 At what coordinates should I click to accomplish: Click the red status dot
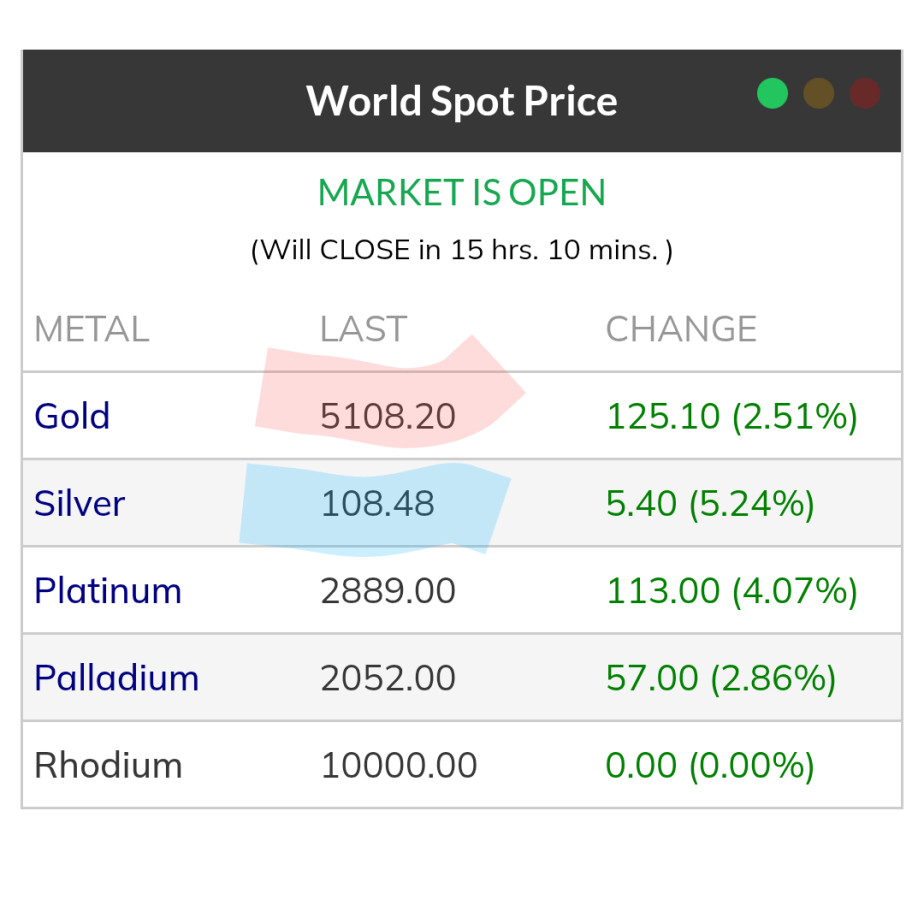coord(864,94)
